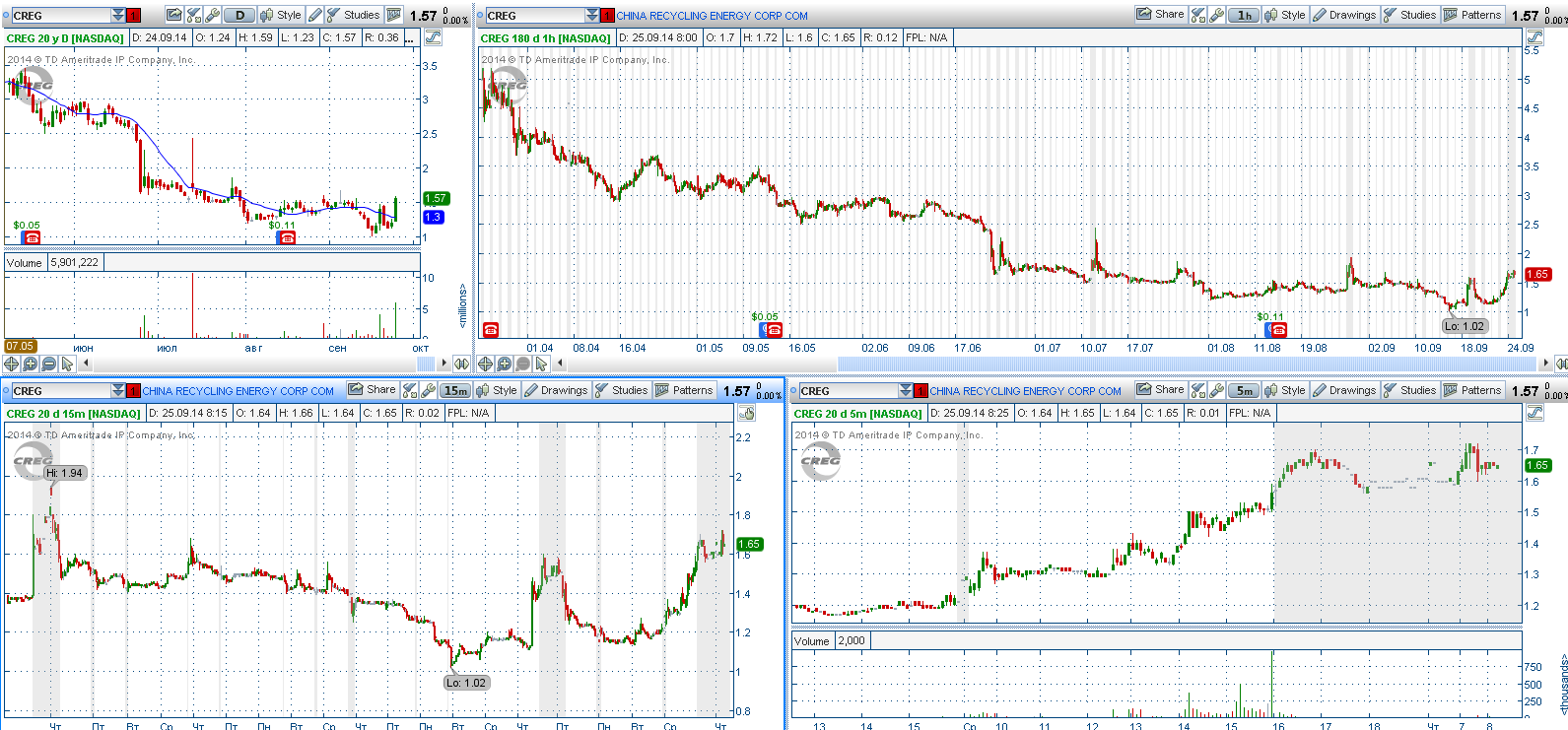This screenshot has width=1568, height=730.
Task: Click the hand icon beside the 15m chart header
Action: pos(747,413)
